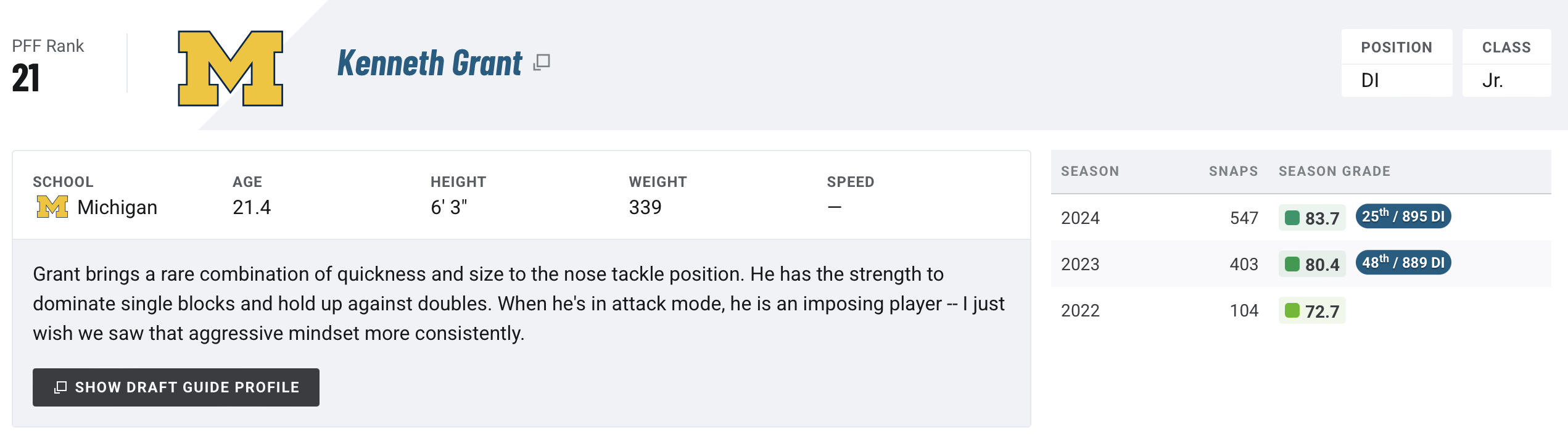Click the Class Jr. box
Screen dimensions: 1568x438
click(x=1507, y=63)
